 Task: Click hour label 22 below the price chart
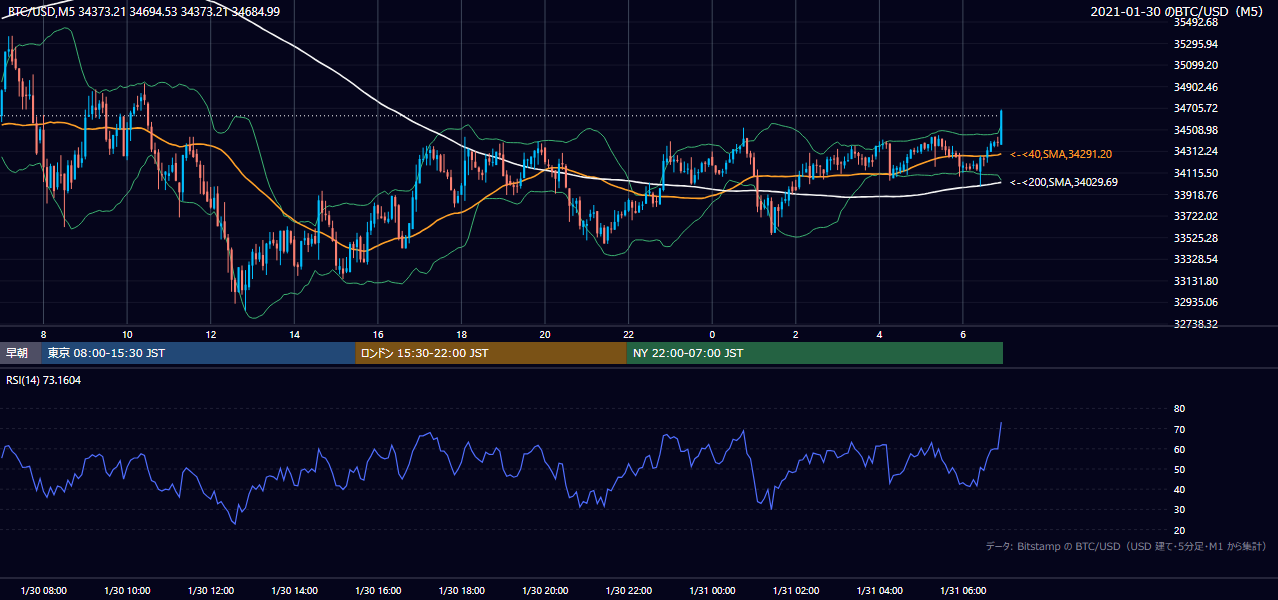point(629,334)
